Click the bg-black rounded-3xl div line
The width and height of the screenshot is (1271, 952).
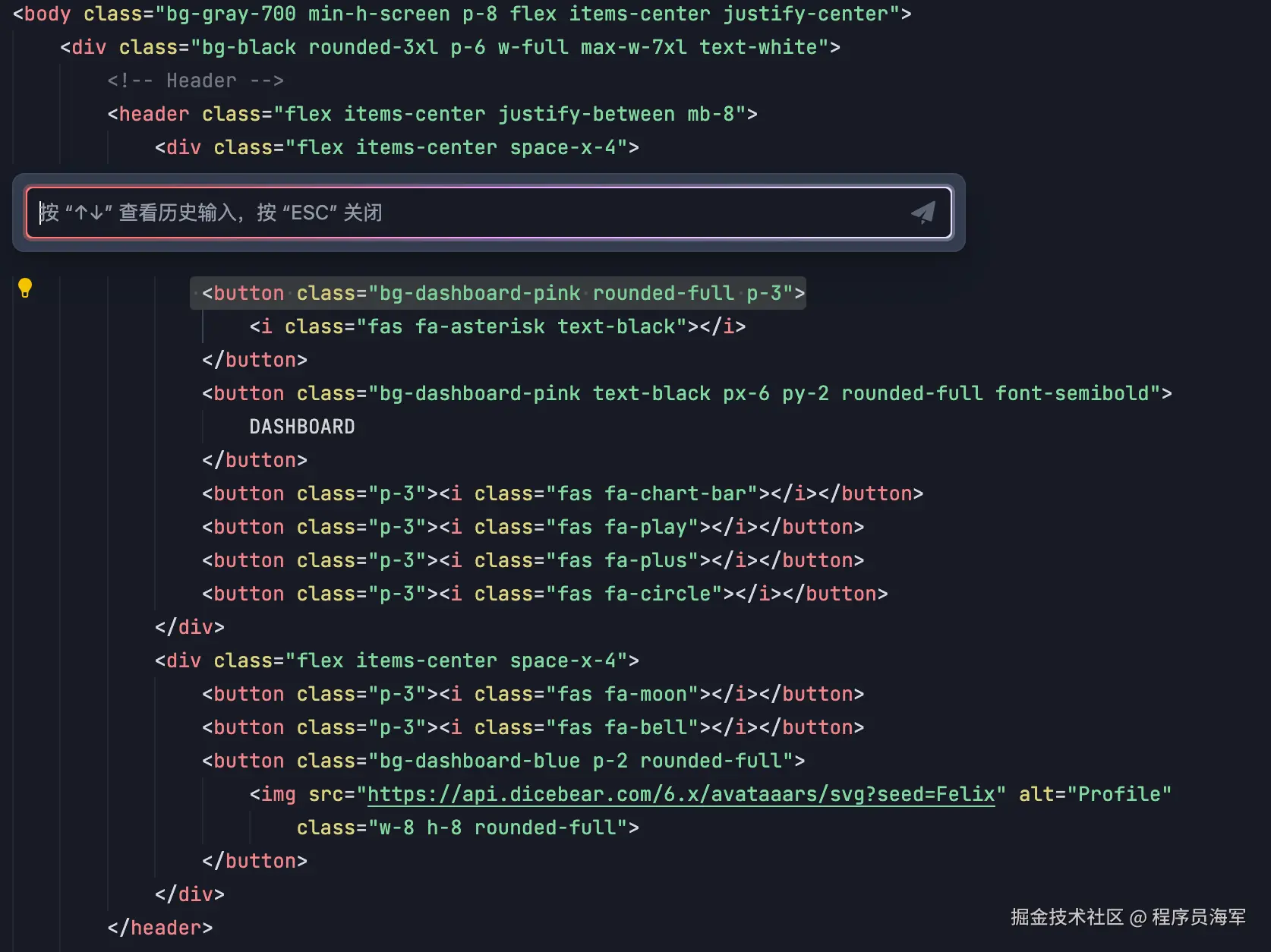pyautogui.click(x=450, y=47)
